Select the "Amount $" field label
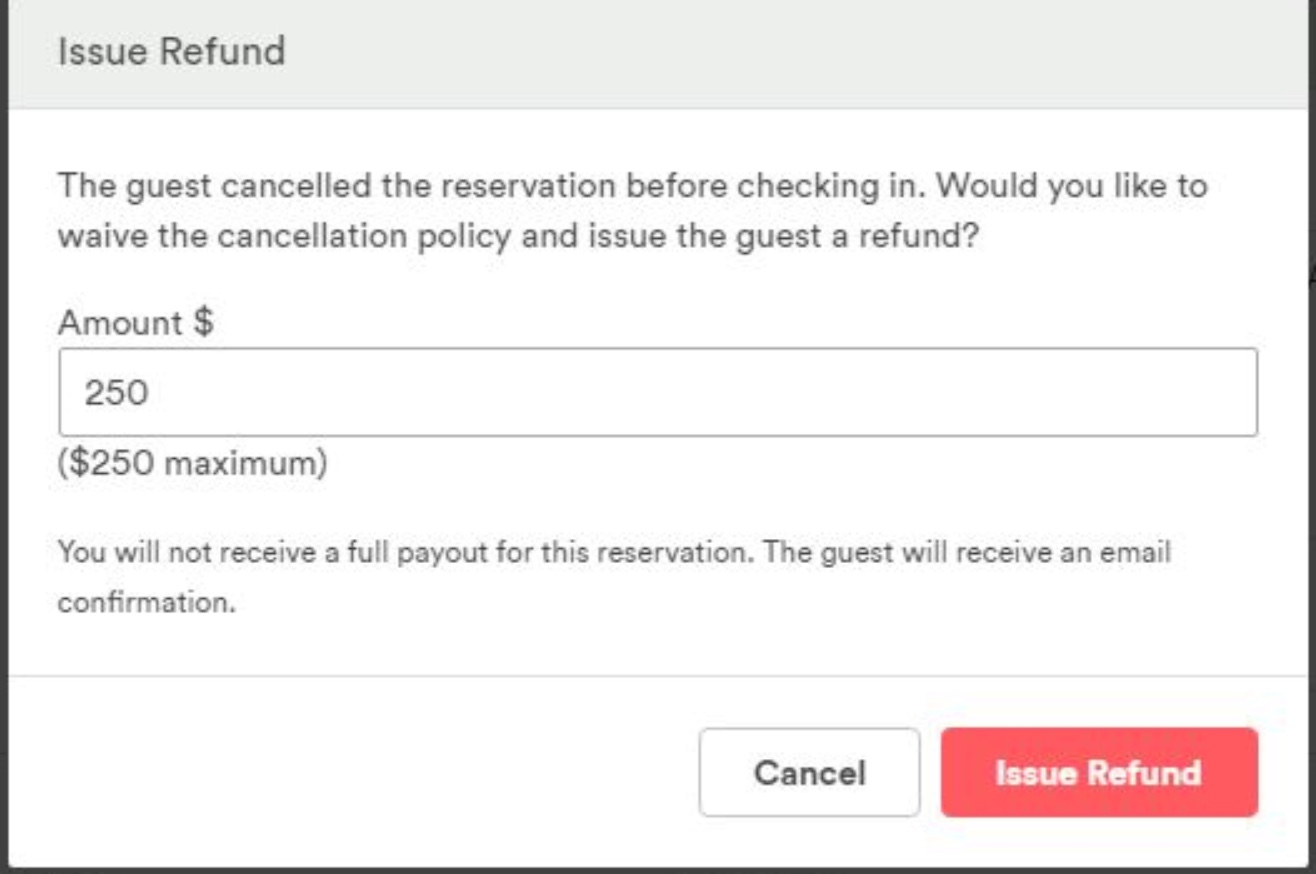This screenshot has height=874, width=1316. (135, 323)
